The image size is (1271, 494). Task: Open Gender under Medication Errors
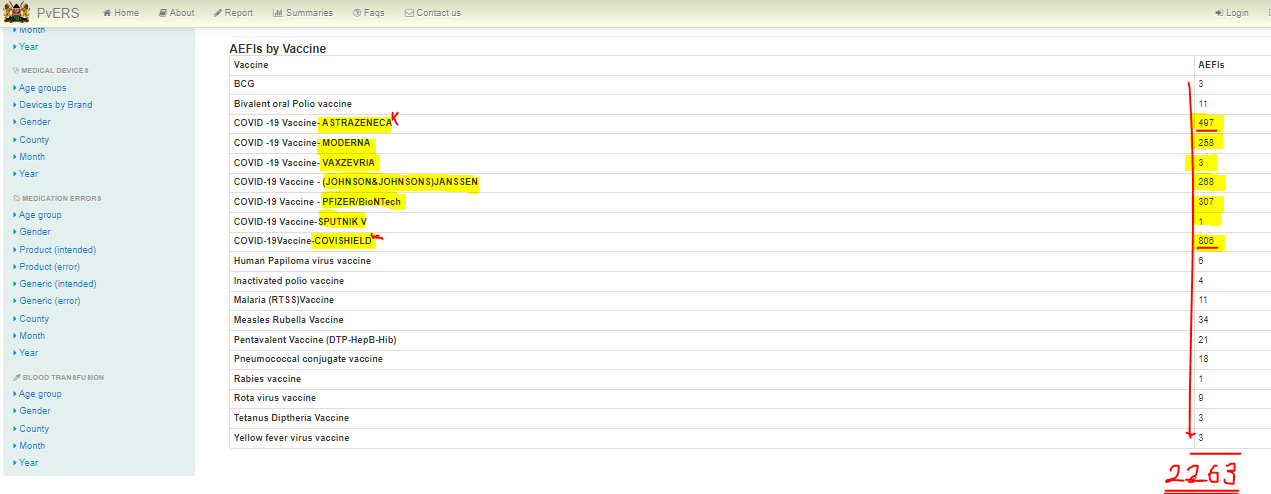[x=34, y=232]
